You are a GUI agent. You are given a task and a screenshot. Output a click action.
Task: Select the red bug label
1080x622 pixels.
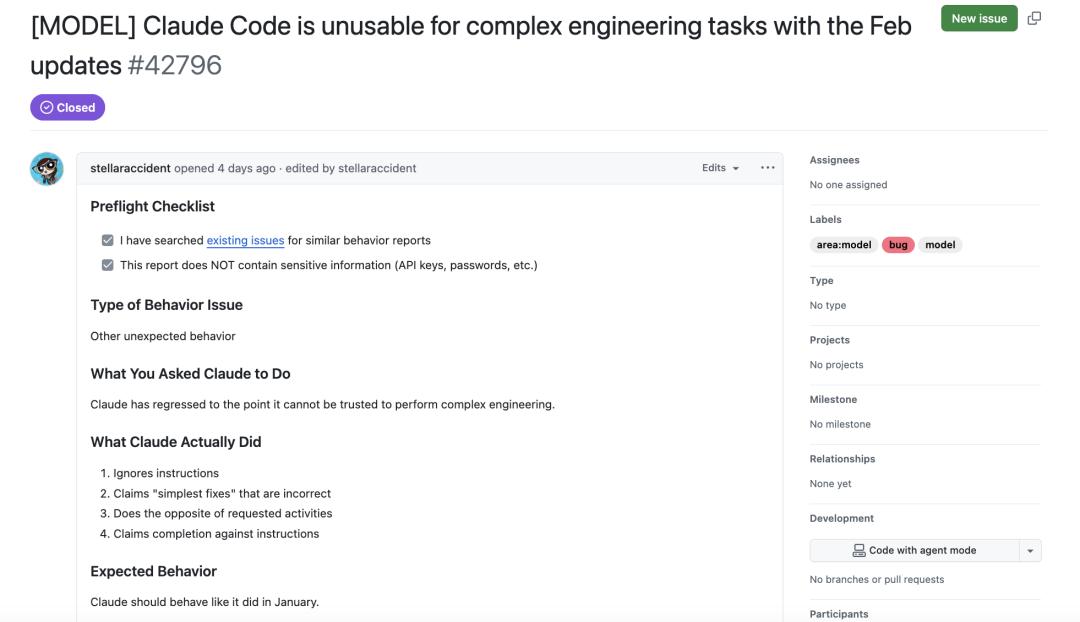(898, 245)
